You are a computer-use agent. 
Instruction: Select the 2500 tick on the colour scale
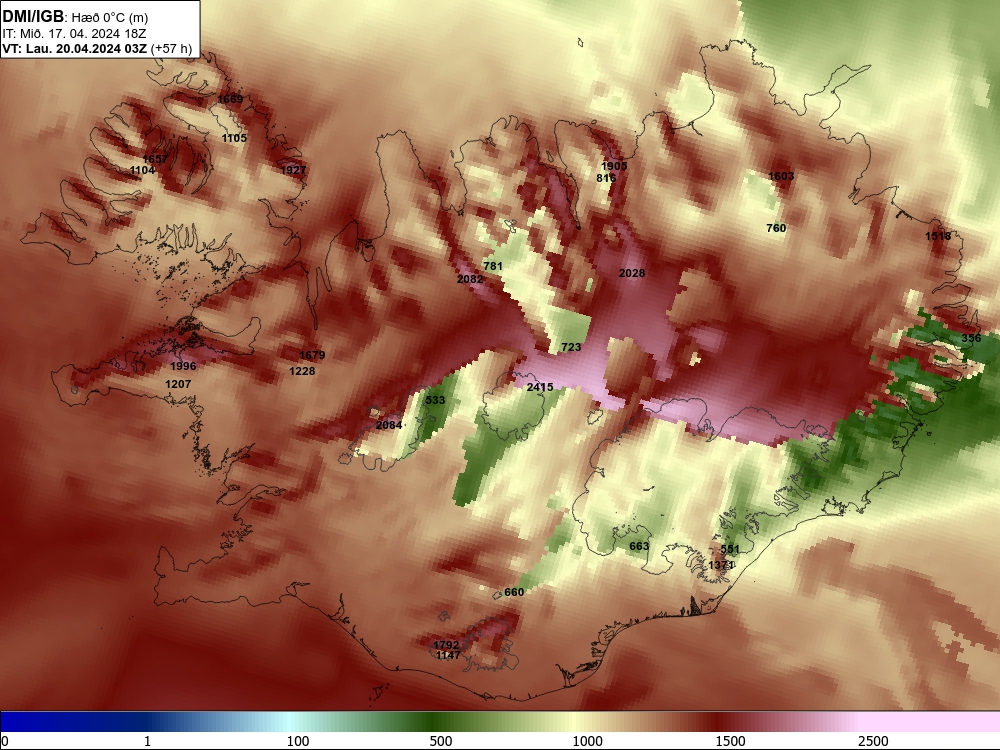pyautogui.click(x=873, y=740)
